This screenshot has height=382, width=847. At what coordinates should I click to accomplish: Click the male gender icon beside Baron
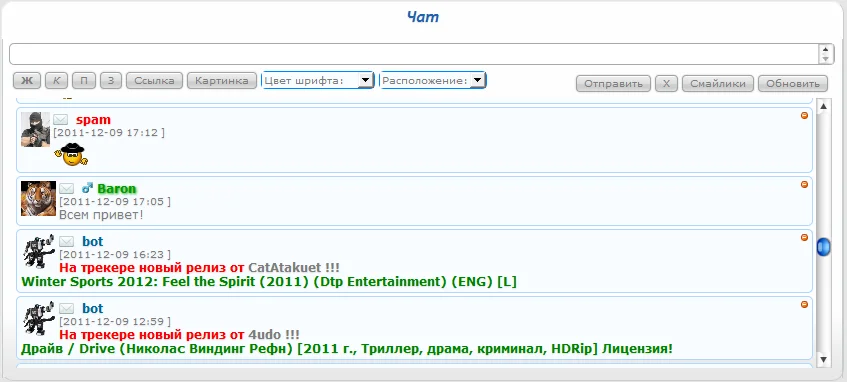click(x=87, y=189)
